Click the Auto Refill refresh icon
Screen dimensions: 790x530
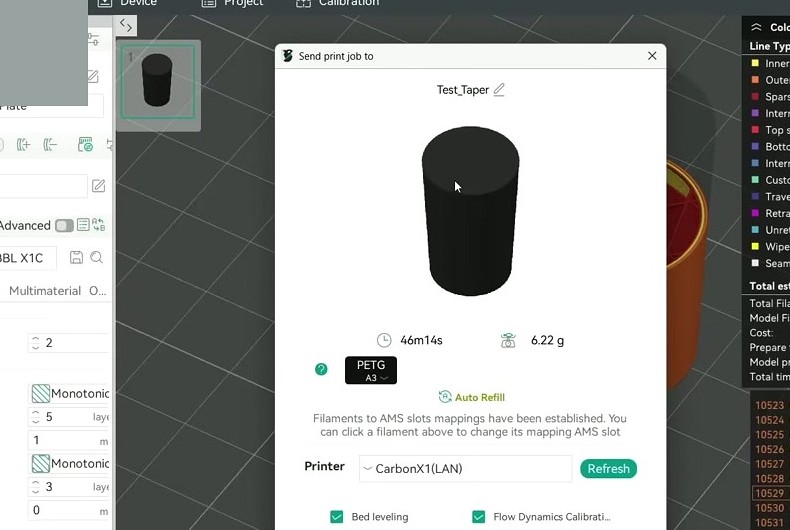click(445, 397)
